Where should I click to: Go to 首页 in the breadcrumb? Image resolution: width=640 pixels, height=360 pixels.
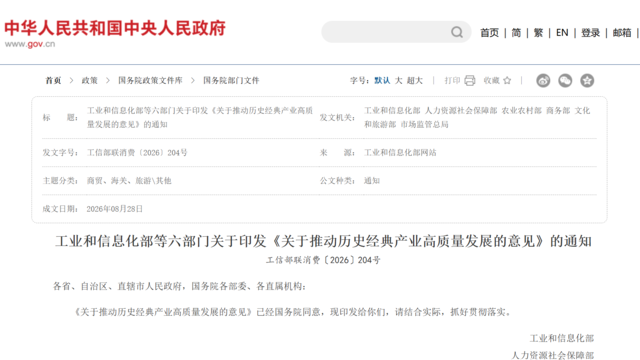point(53,80)
